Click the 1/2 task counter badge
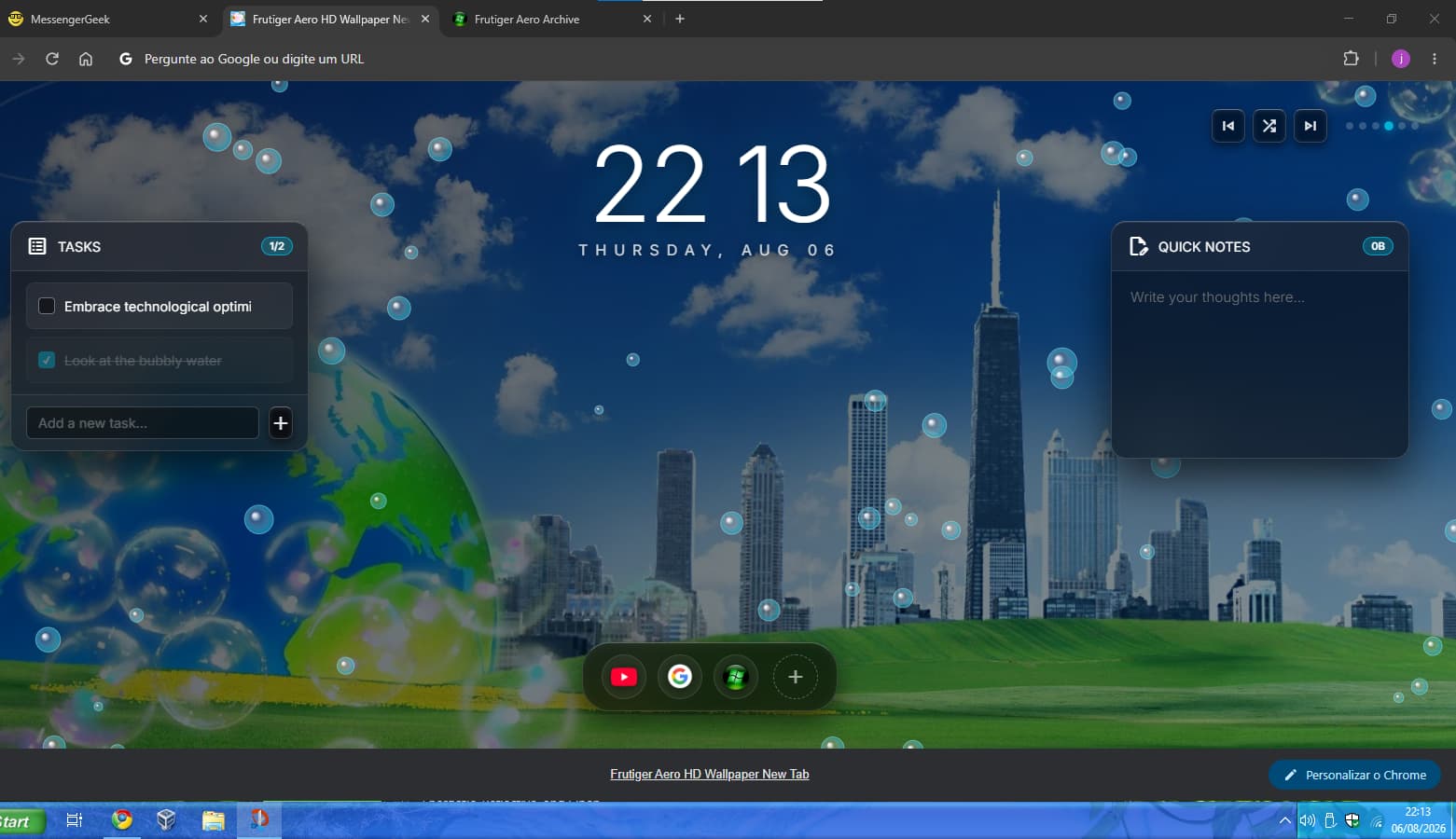This screenshot has width=1456, height=839. point(277,246)
